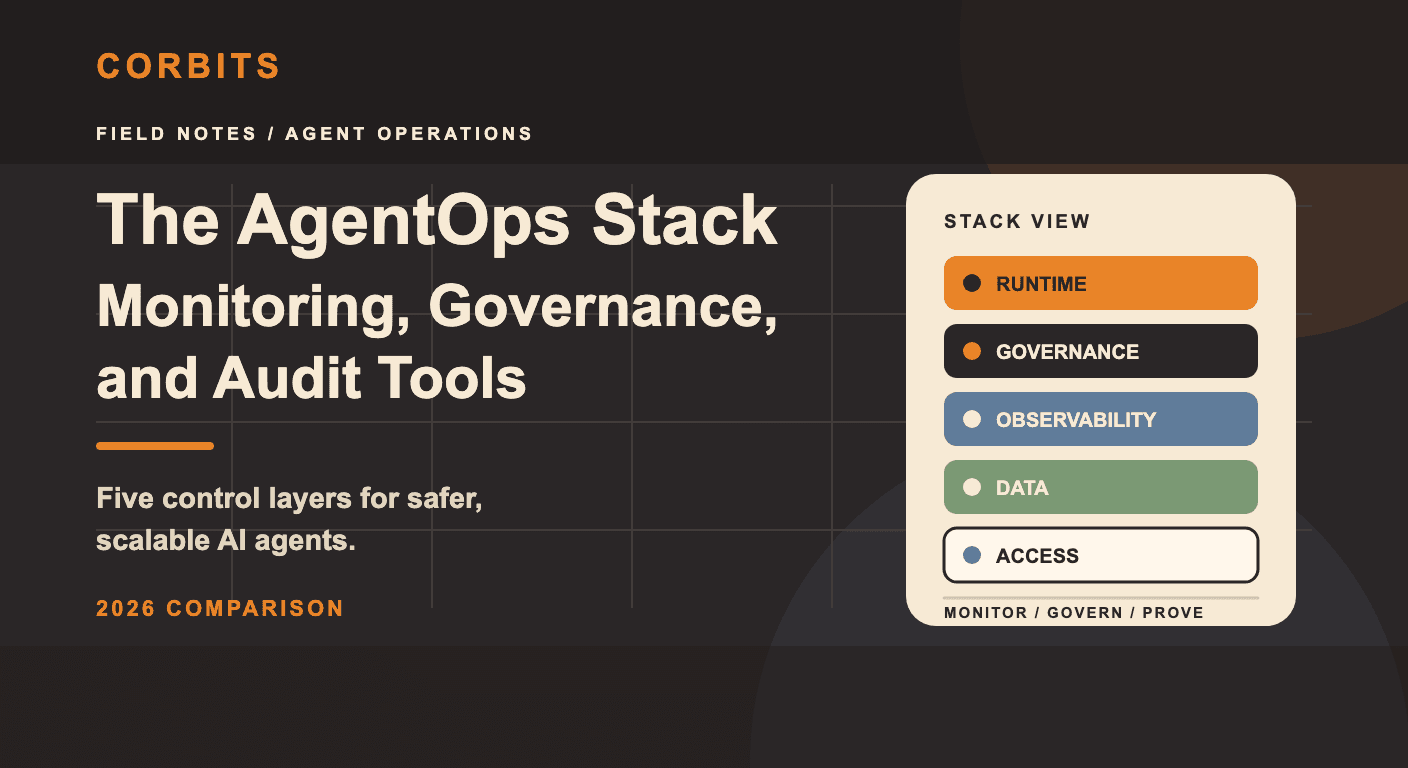Select the outlined ACCESS layer pill
This screenshot has height=768, width=1408.
pyautogui.click(x=1101, y=555)
